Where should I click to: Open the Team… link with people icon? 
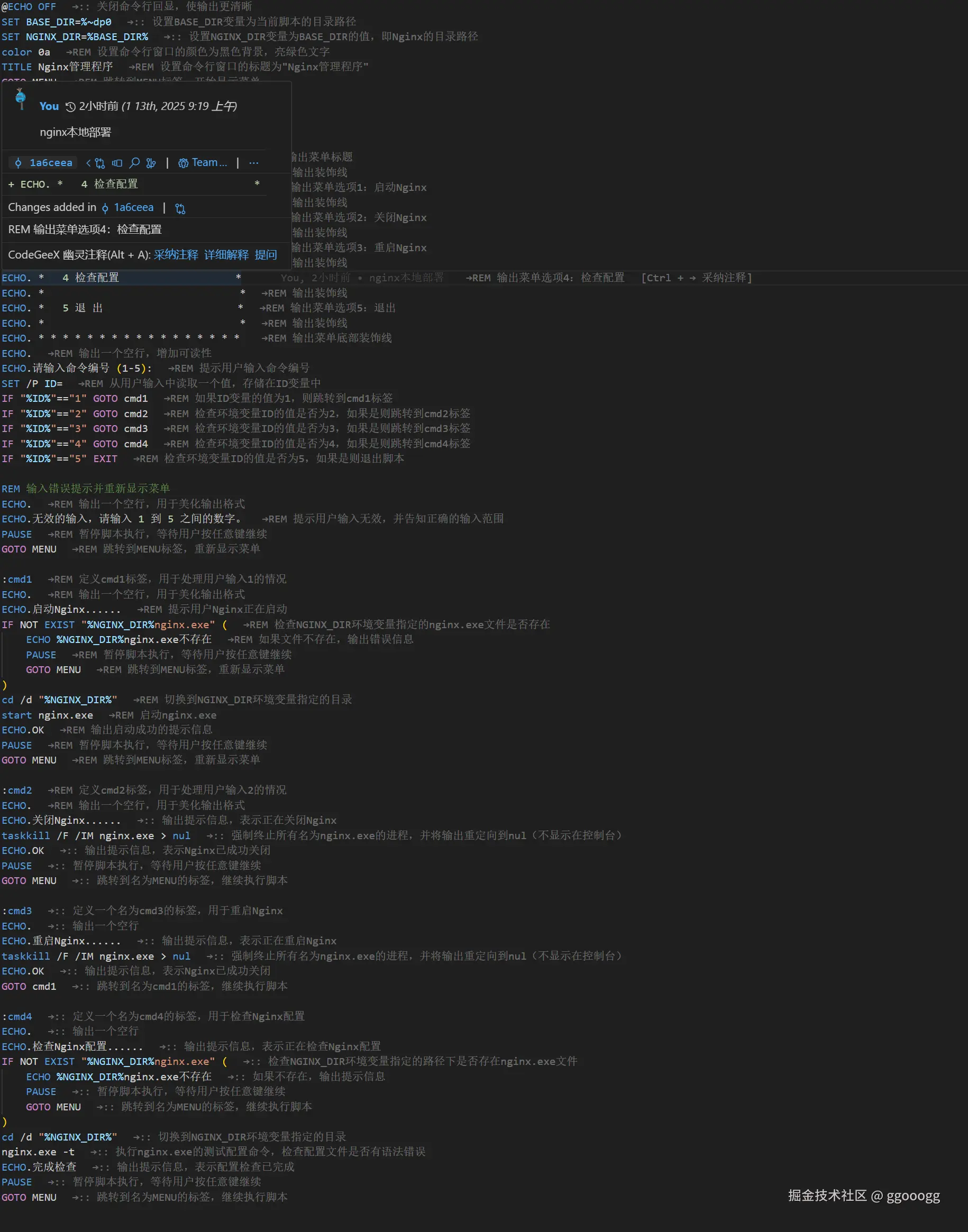(x=202, y=163)
